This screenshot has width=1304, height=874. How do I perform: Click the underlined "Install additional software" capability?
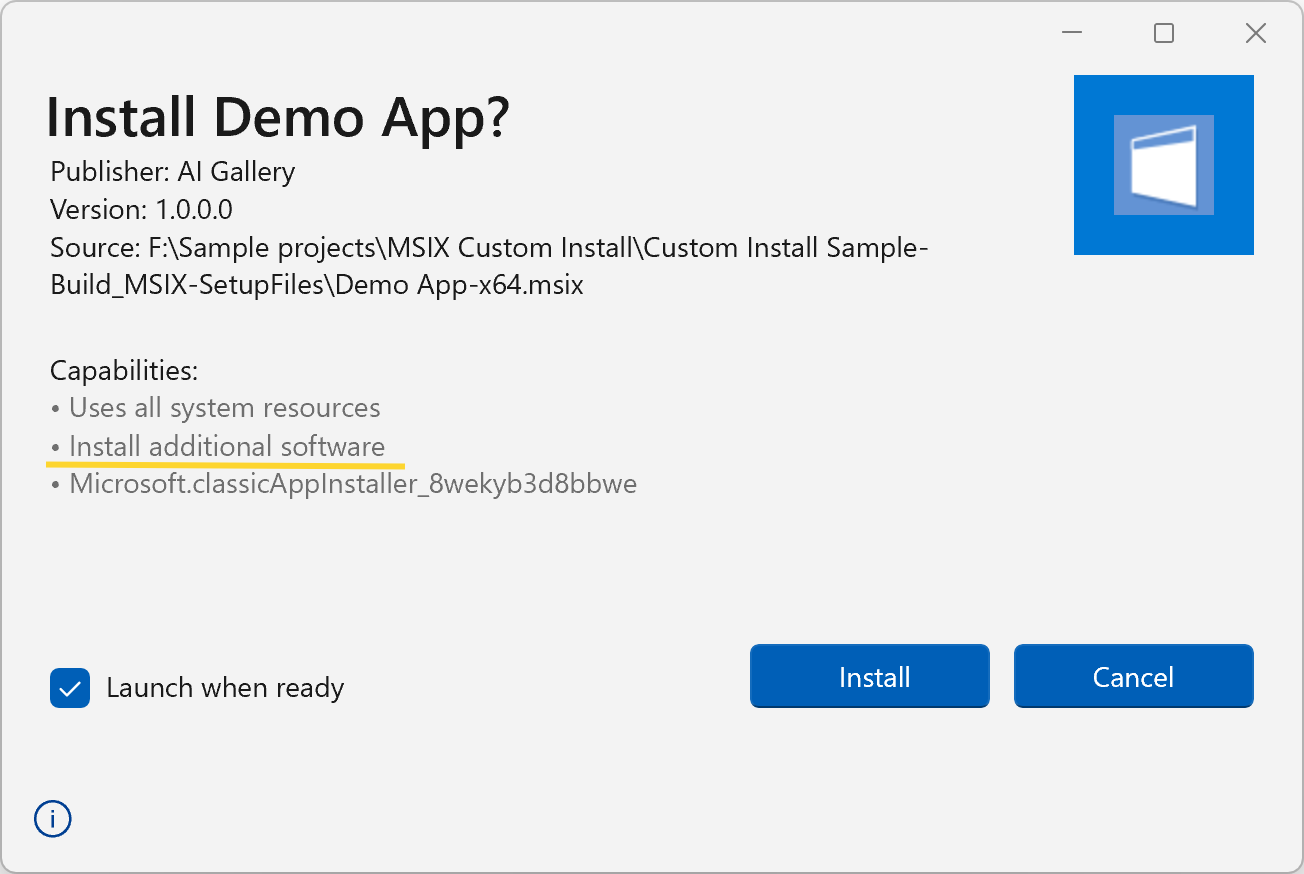226,446
